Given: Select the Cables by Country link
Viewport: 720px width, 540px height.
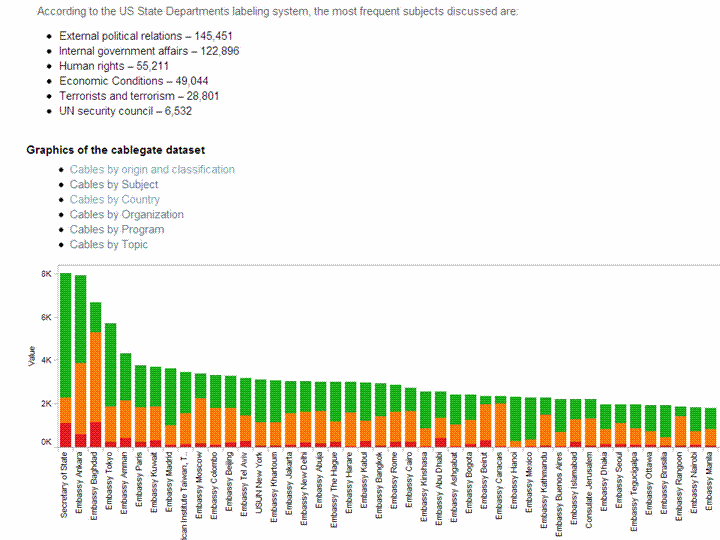Looking at the screenshot, I should (114, 200).
